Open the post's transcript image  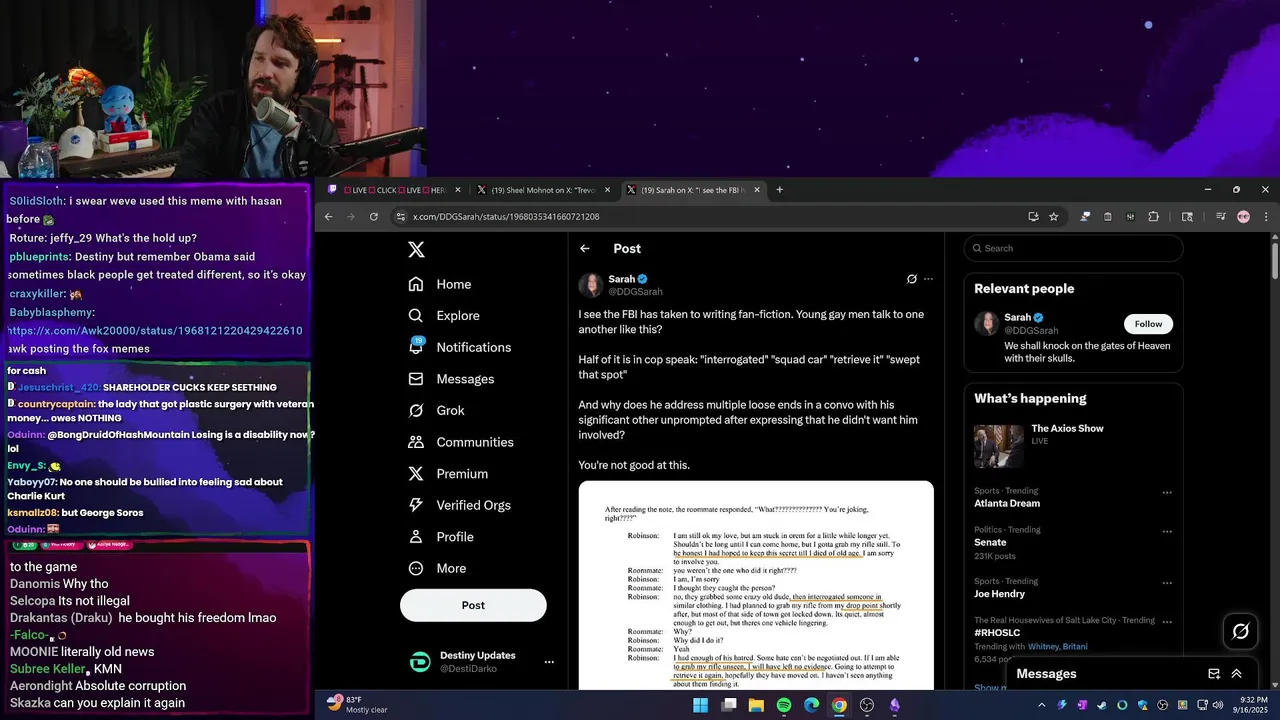pyautogui.click(x=756, y=586)
